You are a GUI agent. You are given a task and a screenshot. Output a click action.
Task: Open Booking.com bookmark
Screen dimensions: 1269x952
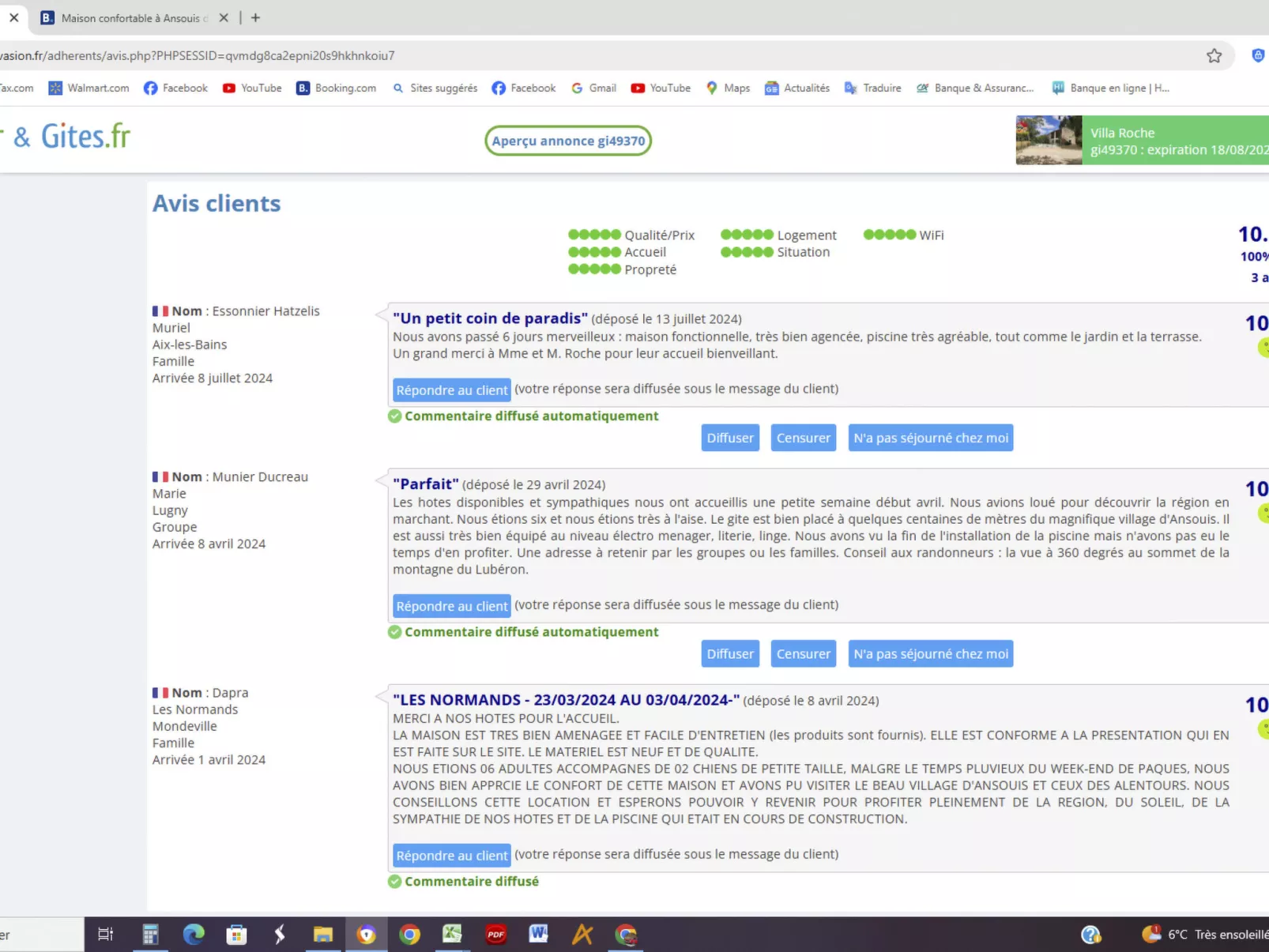point(337,88)
